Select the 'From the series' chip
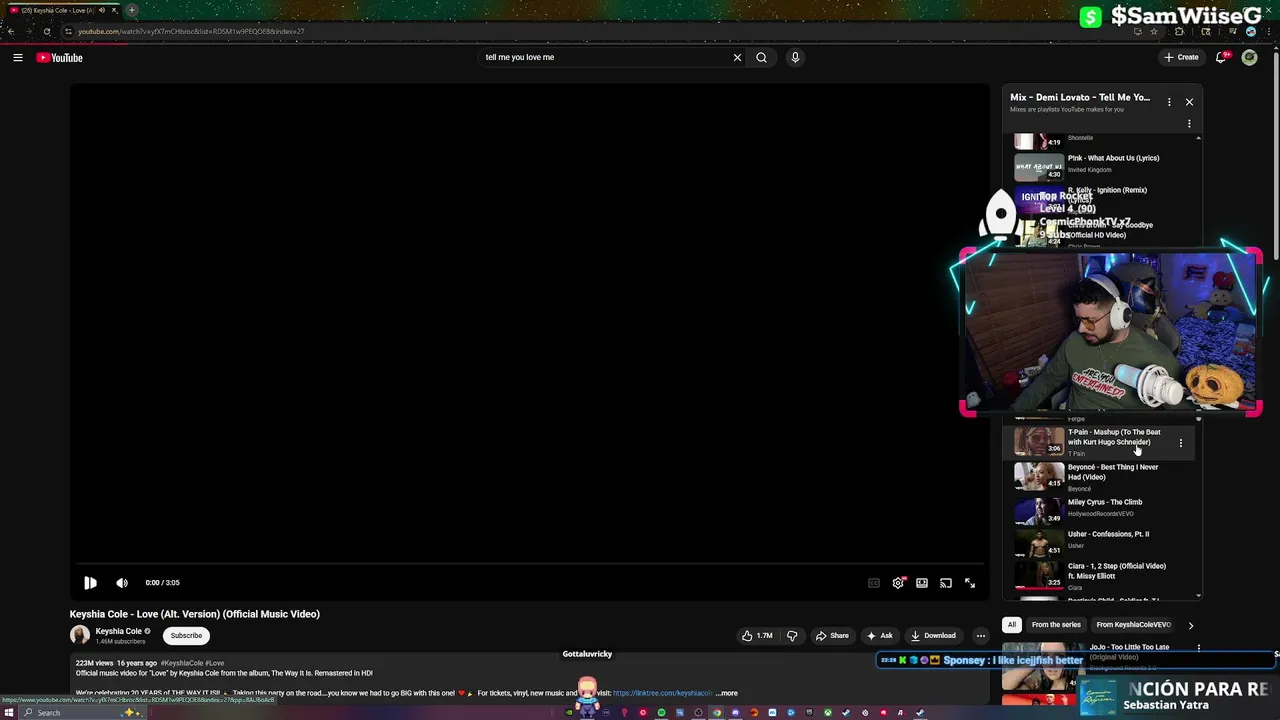1280x720 pixels. click(1056, 625)
